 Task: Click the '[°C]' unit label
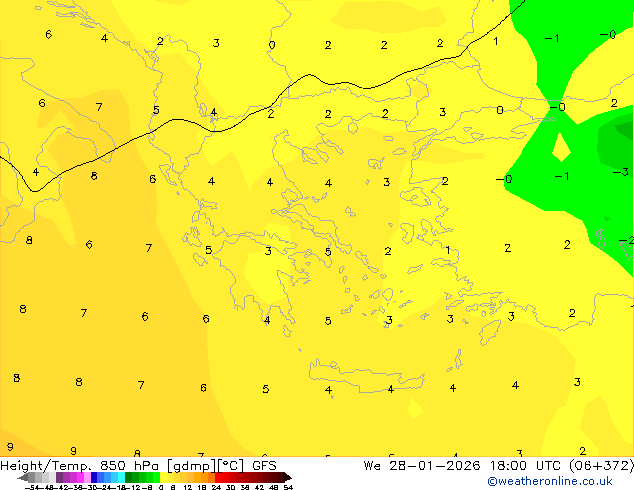230,466
